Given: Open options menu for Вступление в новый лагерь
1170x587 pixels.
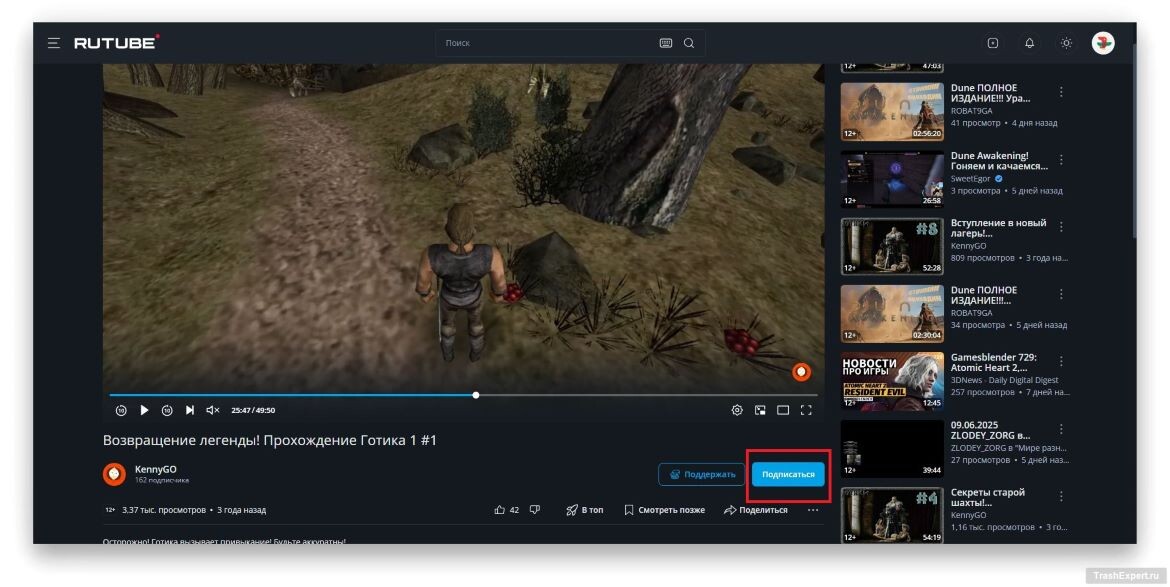Looking at the screenshot, I should point(1061,227).
